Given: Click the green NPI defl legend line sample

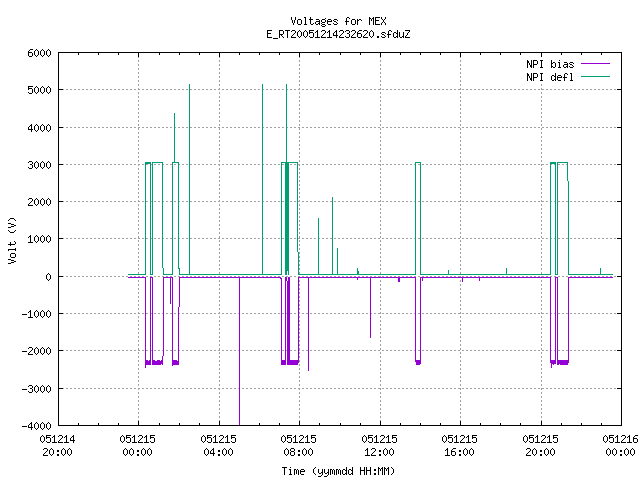Looking at the screenshot, I should (x=596, y=76).
